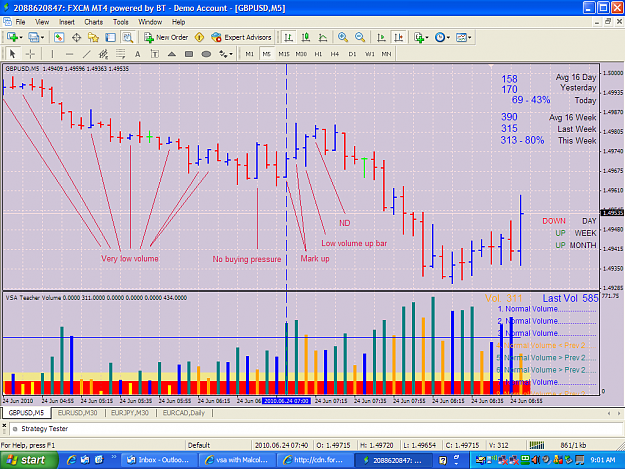Open the Profiles toolbar icon
Image resolution: width=625 pixels, height=469 pixels.
pos(33,37)
